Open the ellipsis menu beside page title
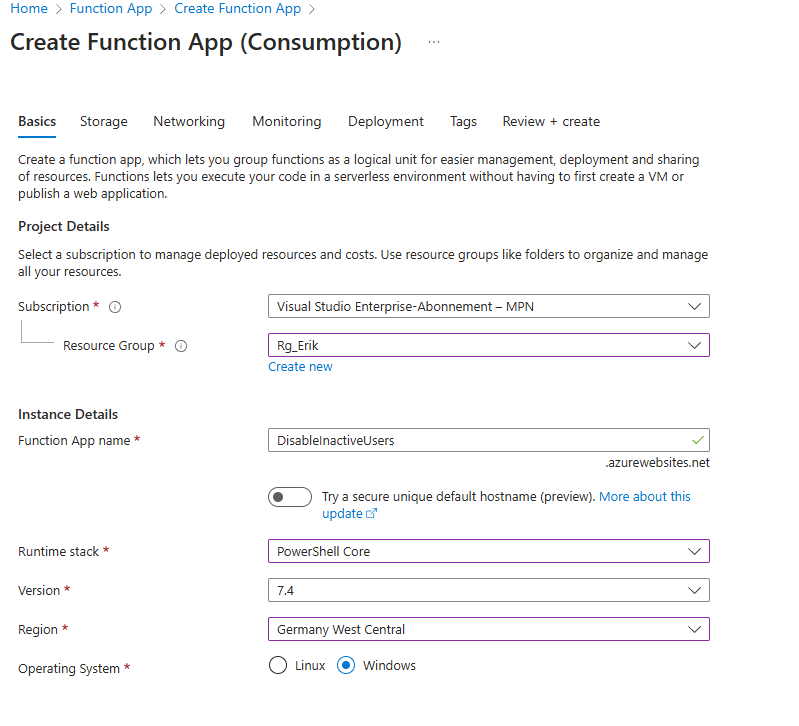The width and height of the screenshot is (799, 726). pos(433,42)
